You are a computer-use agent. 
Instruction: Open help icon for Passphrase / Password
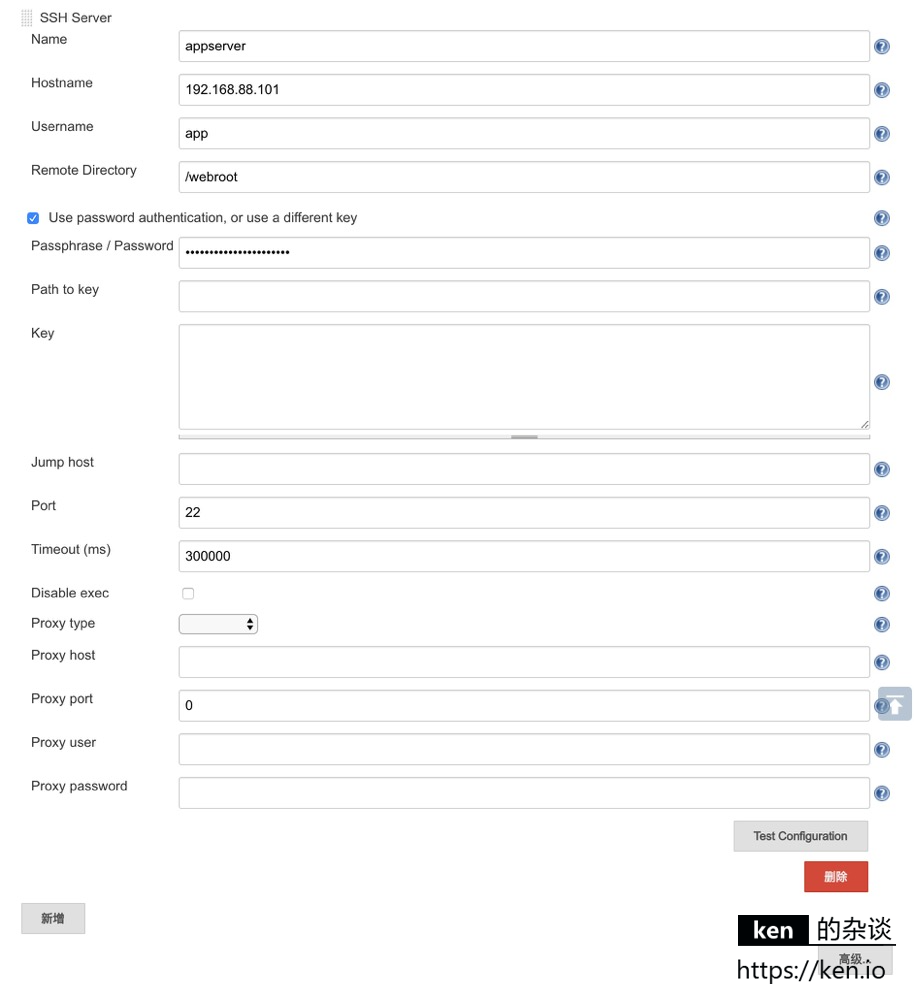tap(881, 253)
